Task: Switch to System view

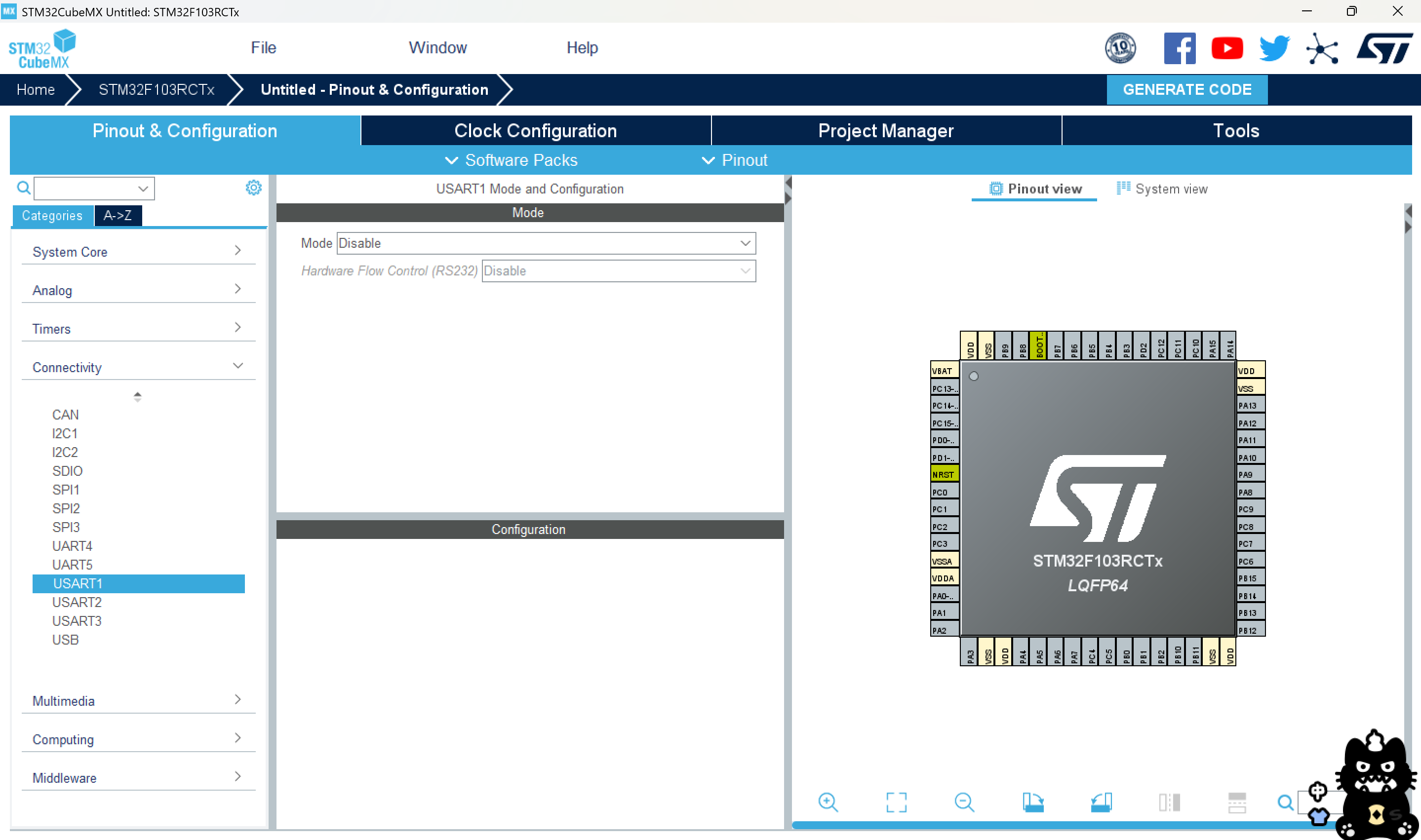Action: tap(1162, 189)
